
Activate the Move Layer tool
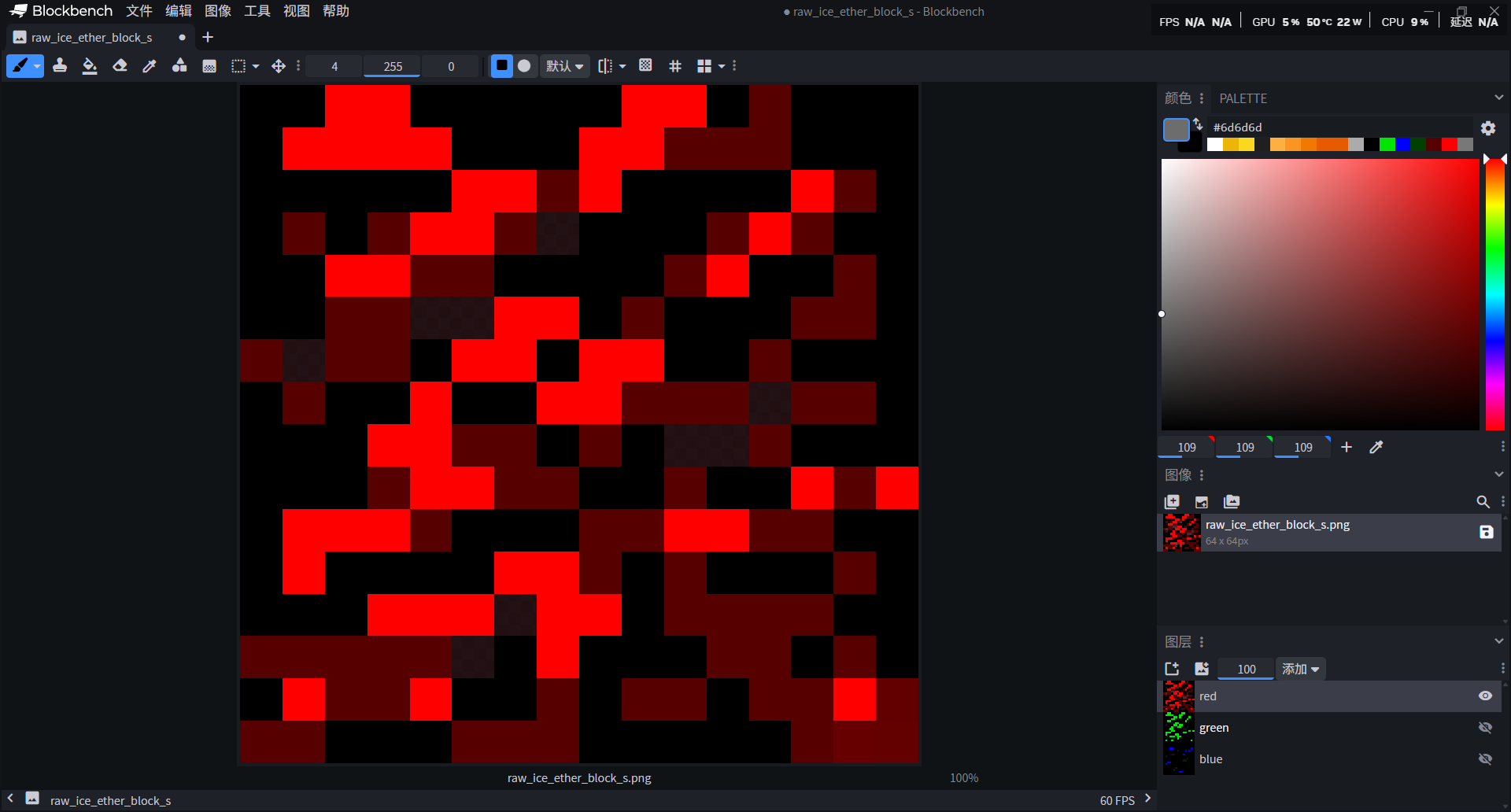point(279,66)
